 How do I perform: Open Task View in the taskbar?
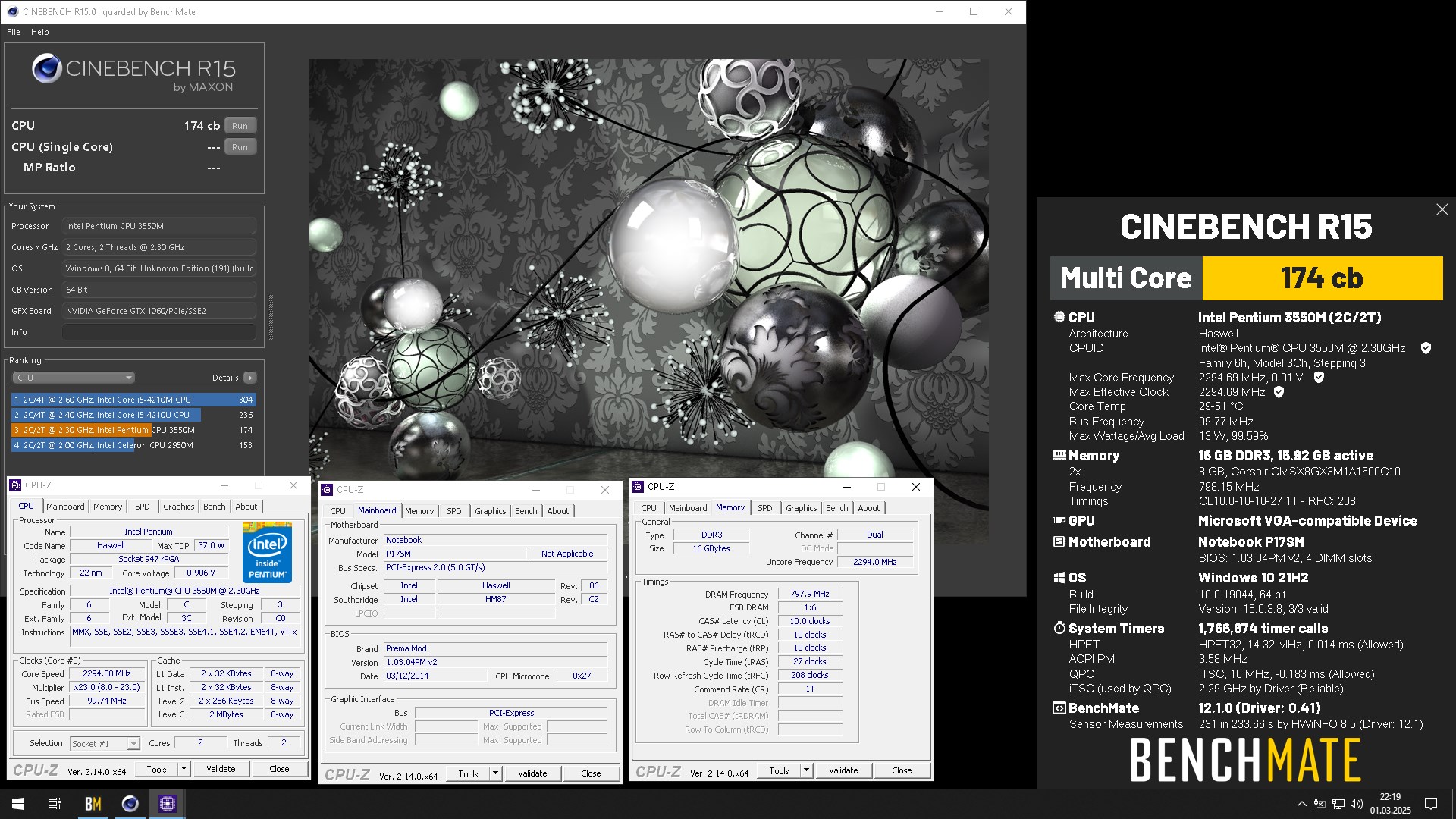coord(55,804)
